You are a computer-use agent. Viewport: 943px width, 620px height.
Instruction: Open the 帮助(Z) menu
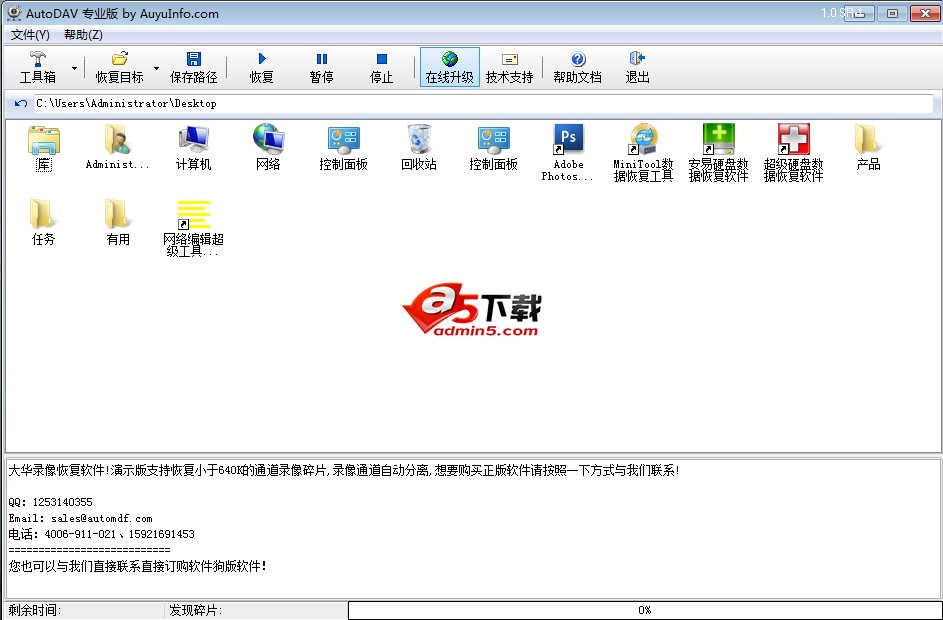click(x=83, y=35)
